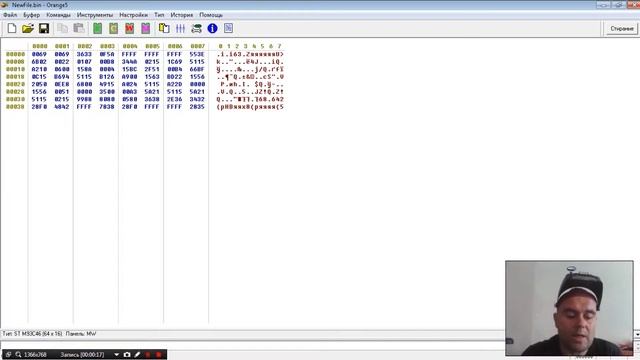Image resolution: width=640 pixels, height=360 pixels.
Task: Click the green chip read icon
Action: click(98, 28)
